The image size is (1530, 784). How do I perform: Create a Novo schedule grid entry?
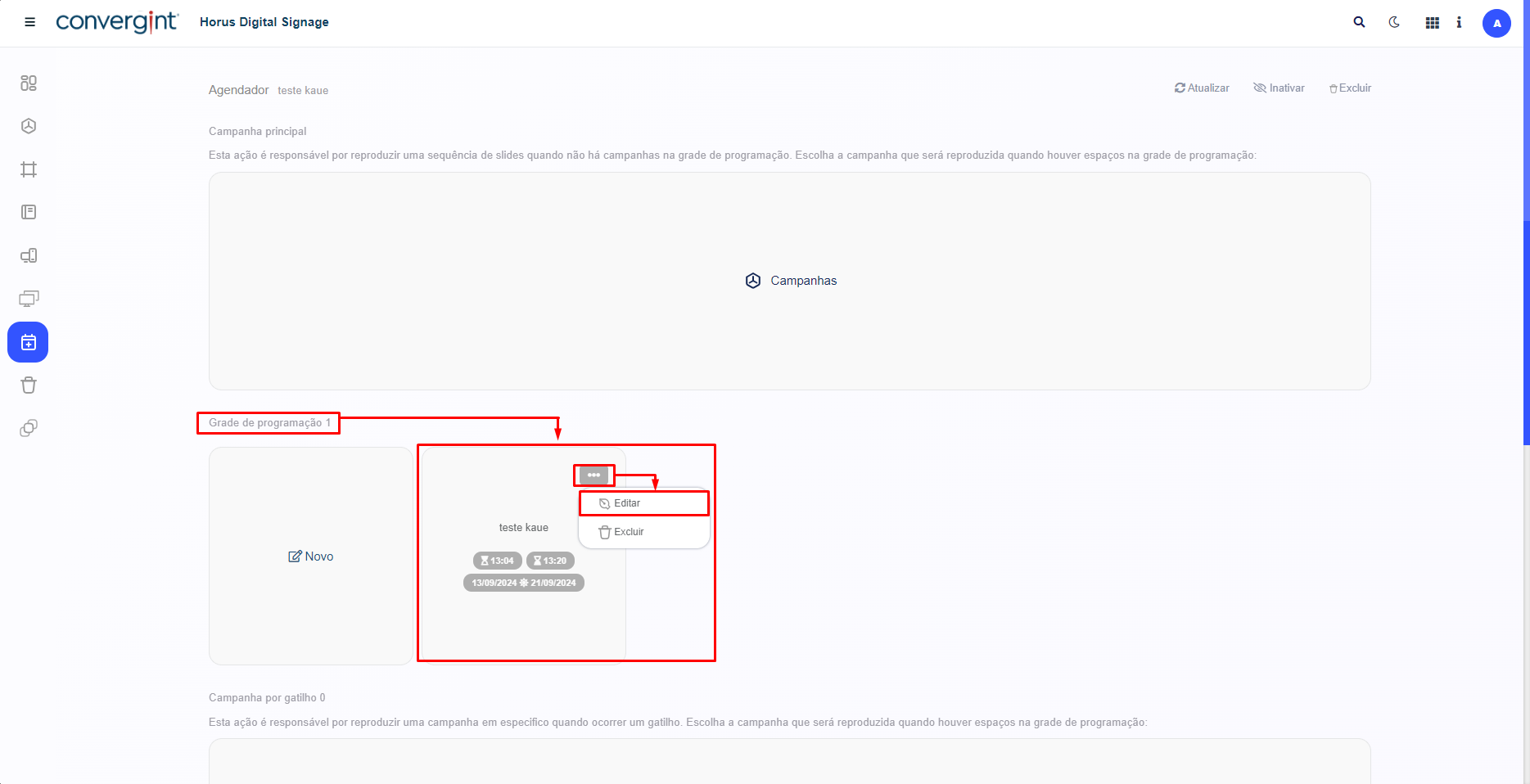[x=311, y=556]
